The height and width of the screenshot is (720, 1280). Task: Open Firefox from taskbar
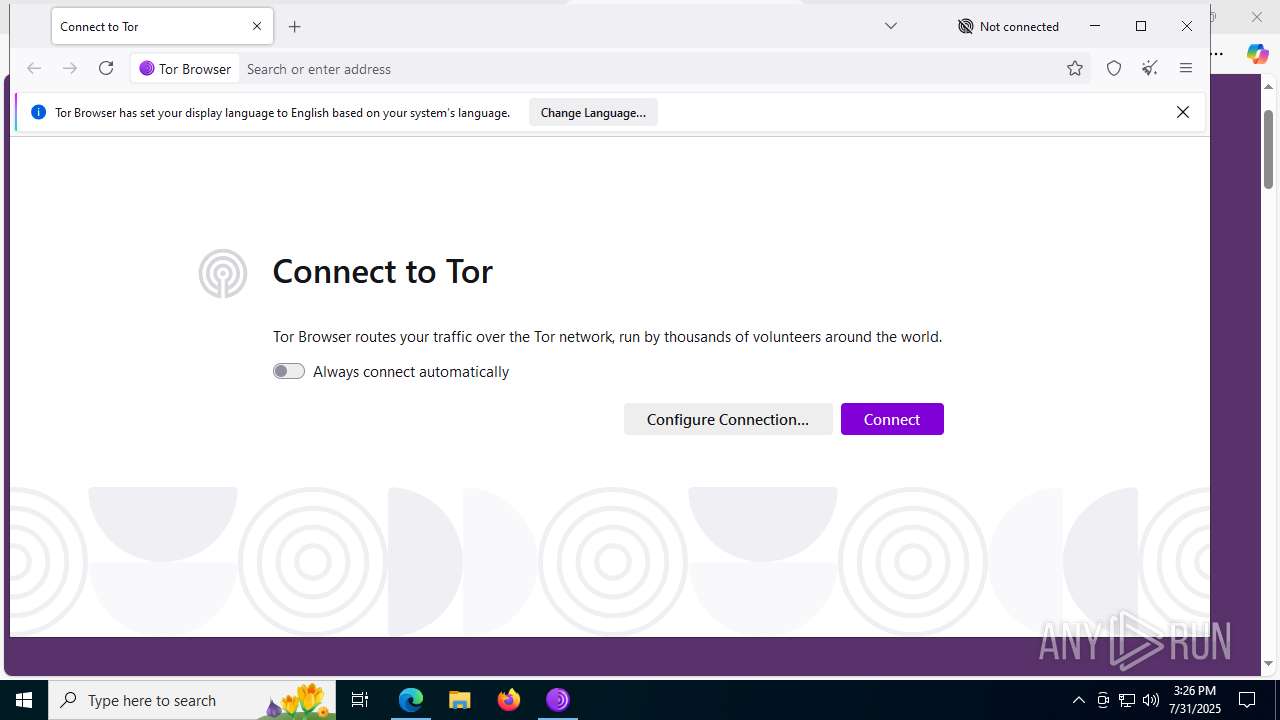[x=509, y=700]
